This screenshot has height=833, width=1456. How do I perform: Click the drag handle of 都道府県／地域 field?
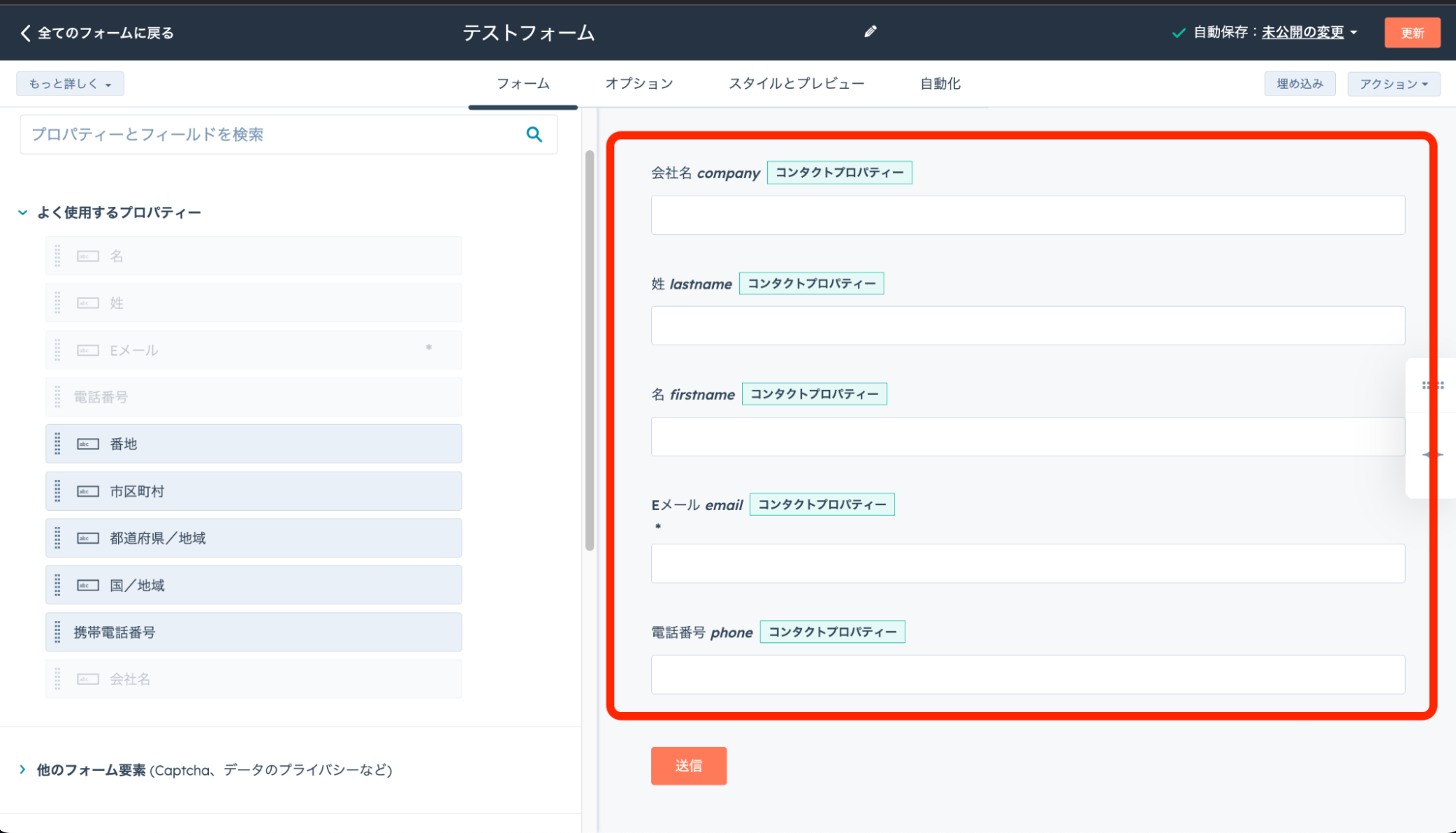coord(58,538)
